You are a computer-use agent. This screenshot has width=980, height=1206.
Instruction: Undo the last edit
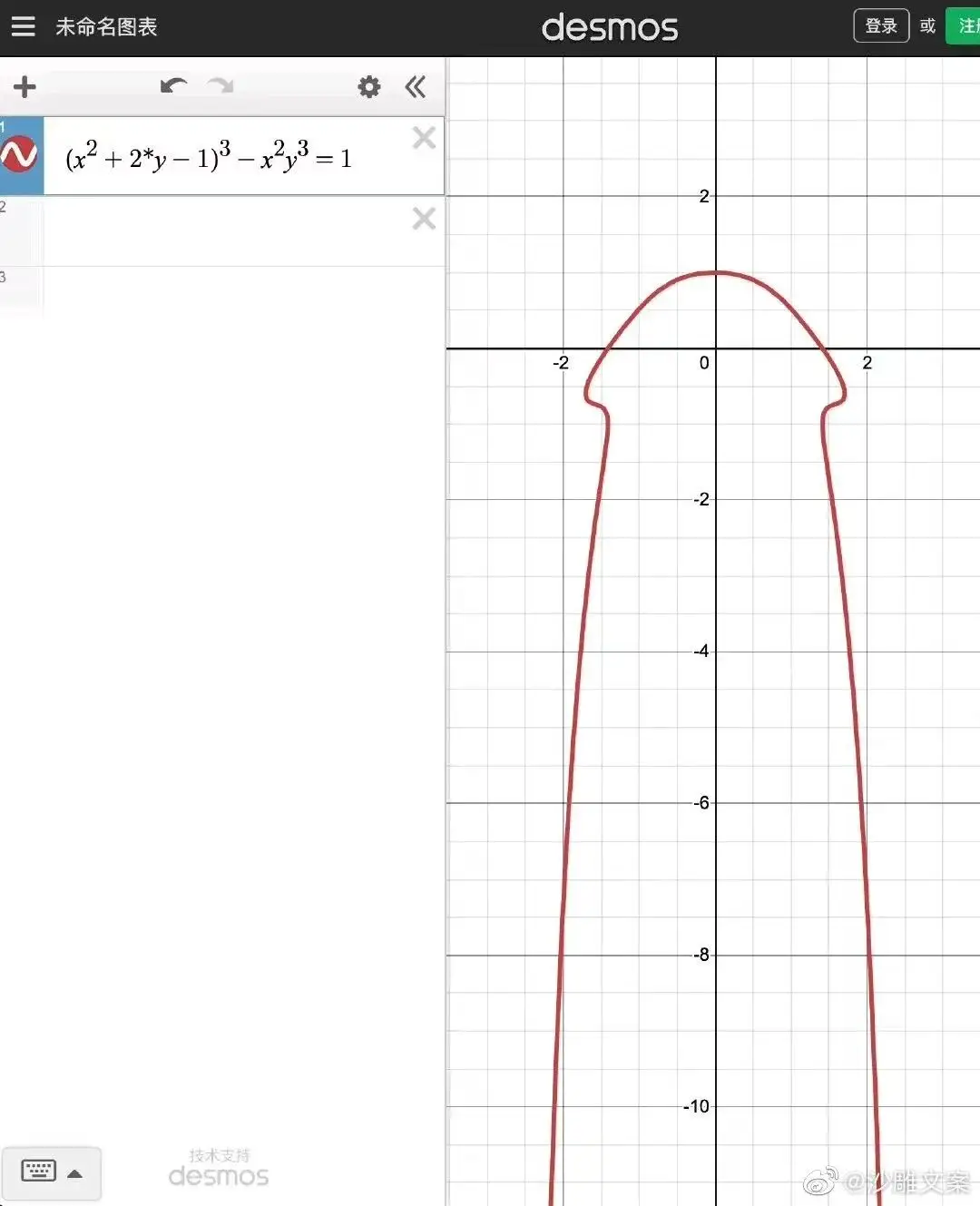pos(173,86)
